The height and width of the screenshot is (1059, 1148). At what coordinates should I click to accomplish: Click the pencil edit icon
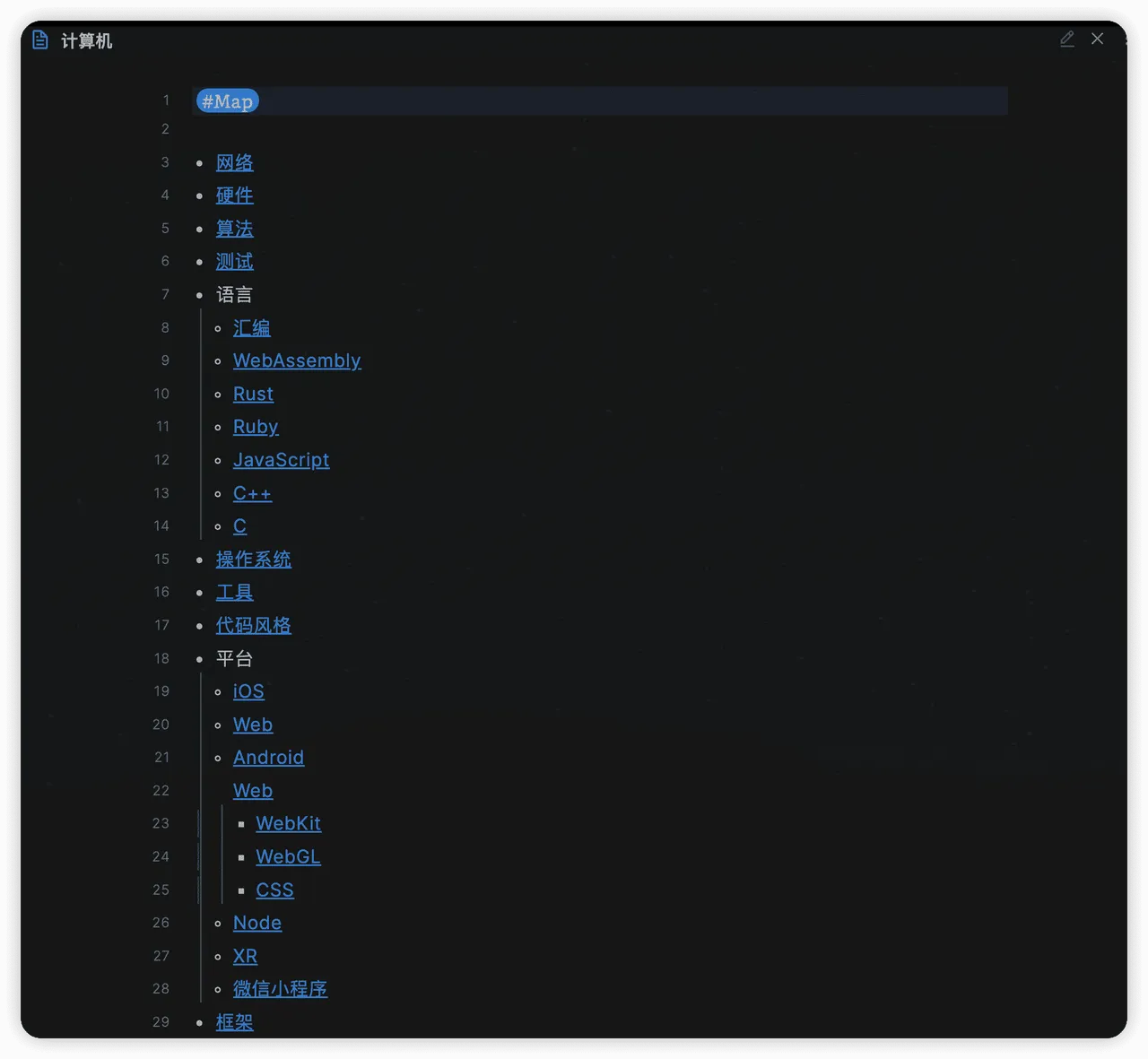(x=1066, y=39)
